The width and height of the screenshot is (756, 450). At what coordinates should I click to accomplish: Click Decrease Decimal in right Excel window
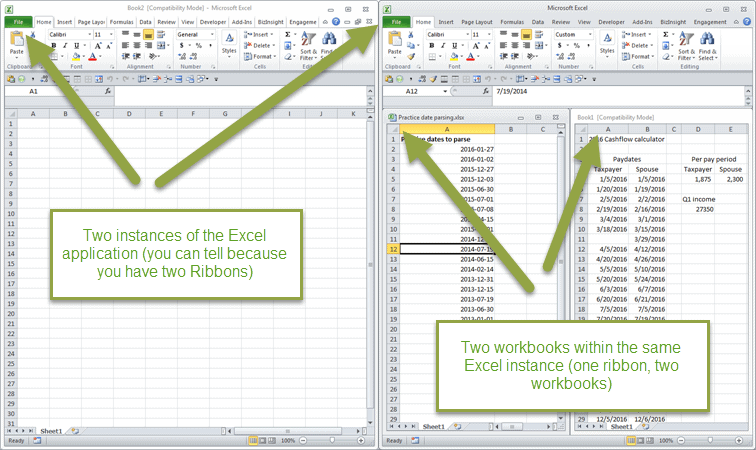click(x=571, y=56)
